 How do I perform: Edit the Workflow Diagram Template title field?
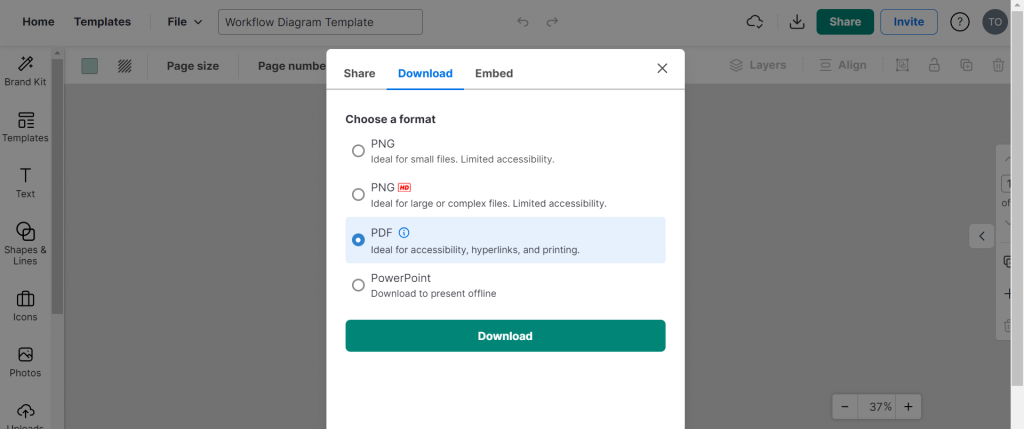click(x=321, y=22)
